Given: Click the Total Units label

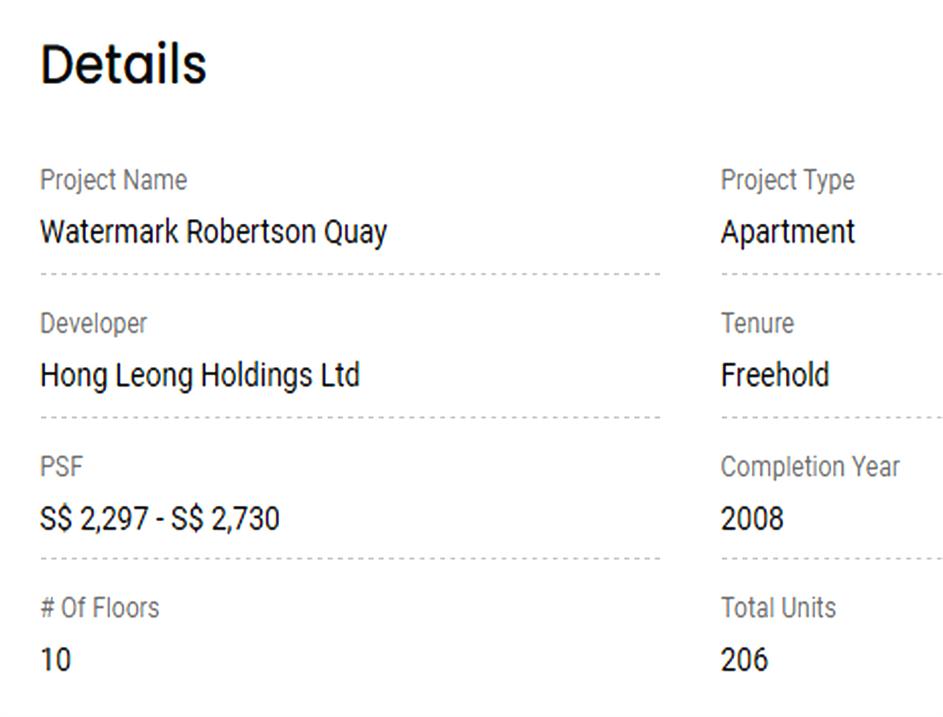Looking at the screenshot, I should point(778,608).
